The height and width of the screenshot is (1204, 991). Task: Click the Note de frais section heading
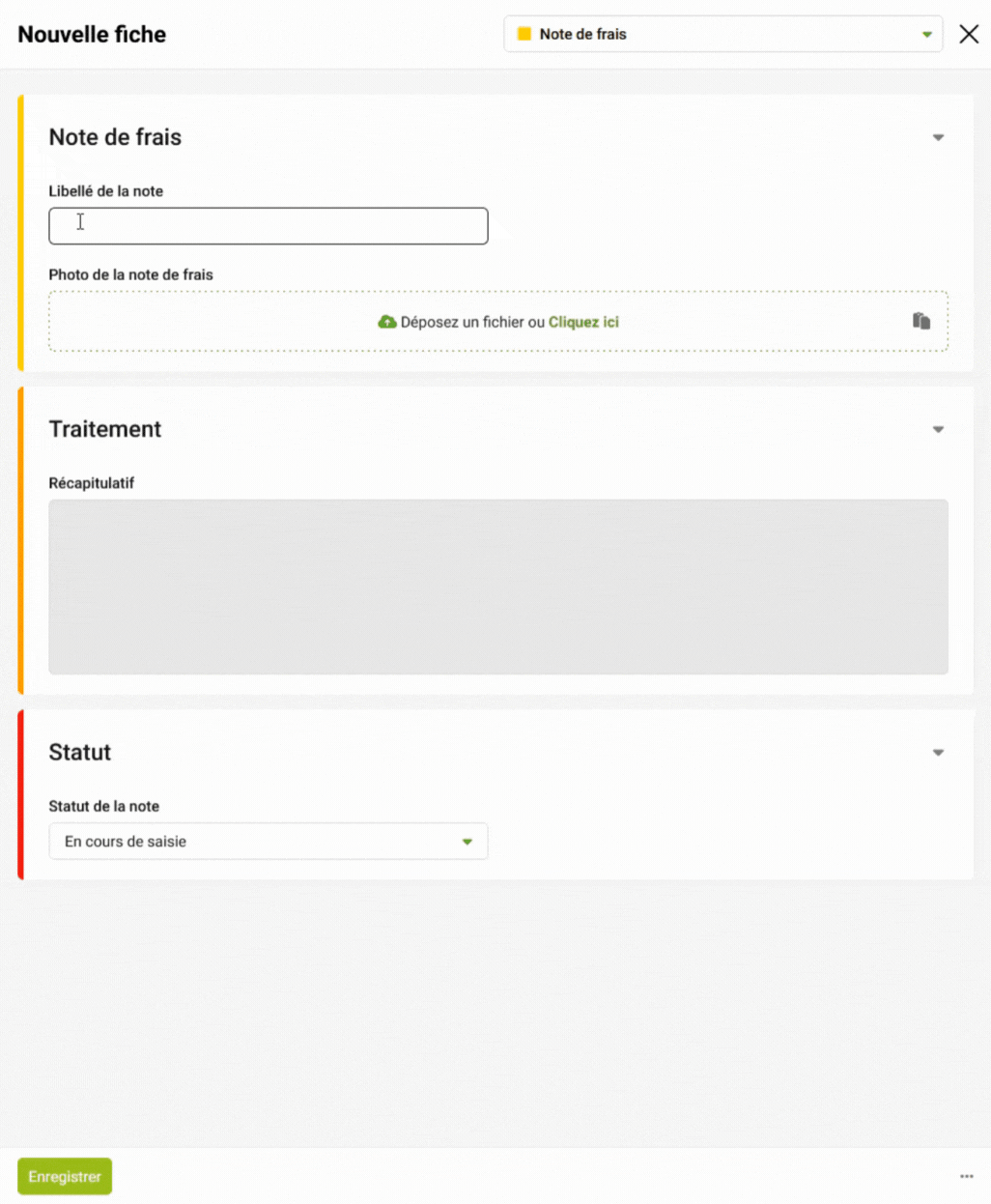(x=115, y=137)
